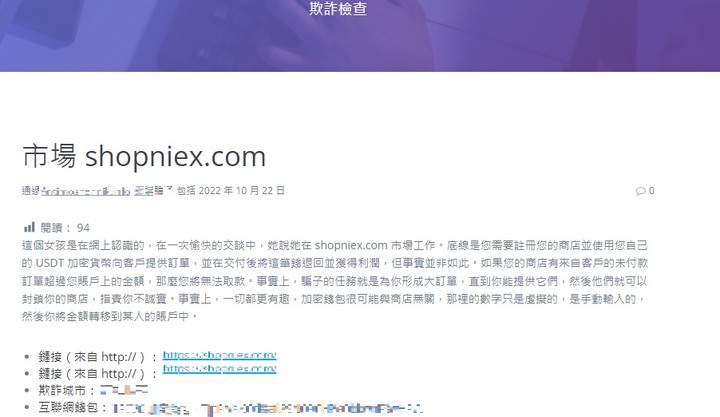Open the first shopniex URL link
Viewport: 720px width, 417px height.
[219, 355]
